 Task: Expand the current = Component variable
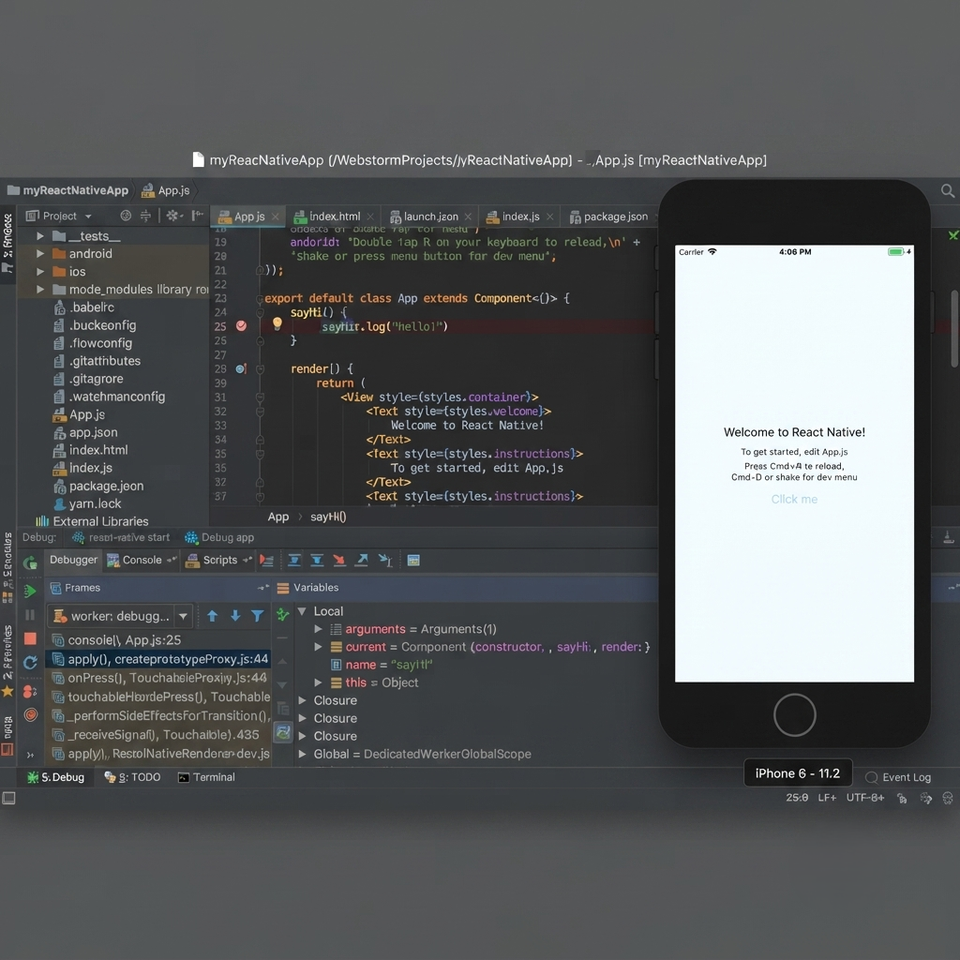(x=318, y=647)
